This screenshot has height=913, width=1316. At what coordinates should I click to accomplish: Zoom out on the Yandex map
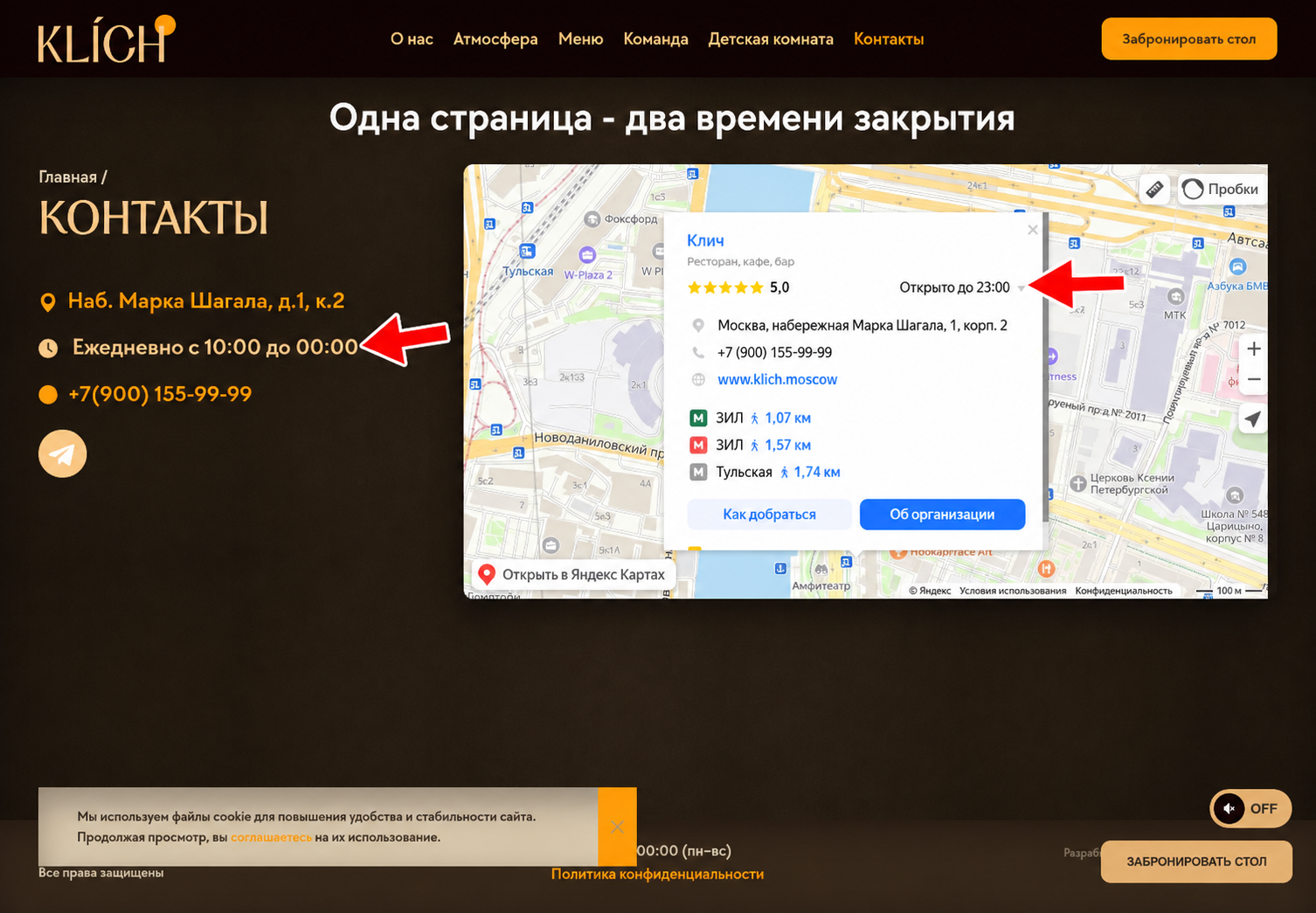(x=1253, y=379)
